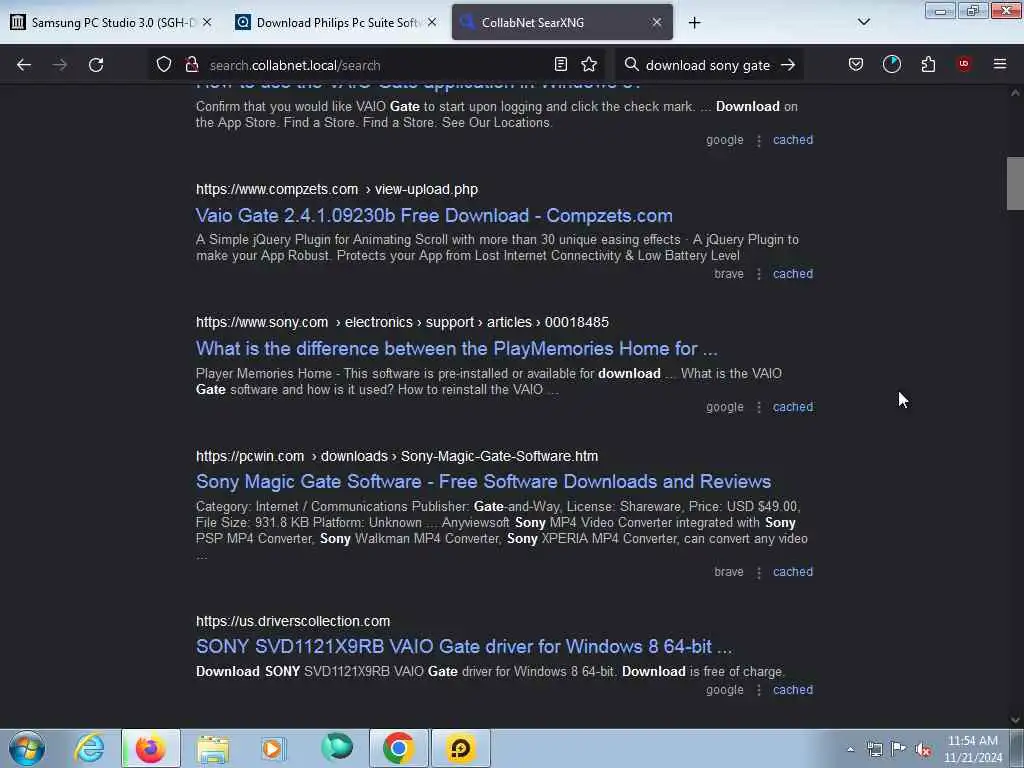Launch Google Chrome from the taskbar

click(x=398, y=748)
